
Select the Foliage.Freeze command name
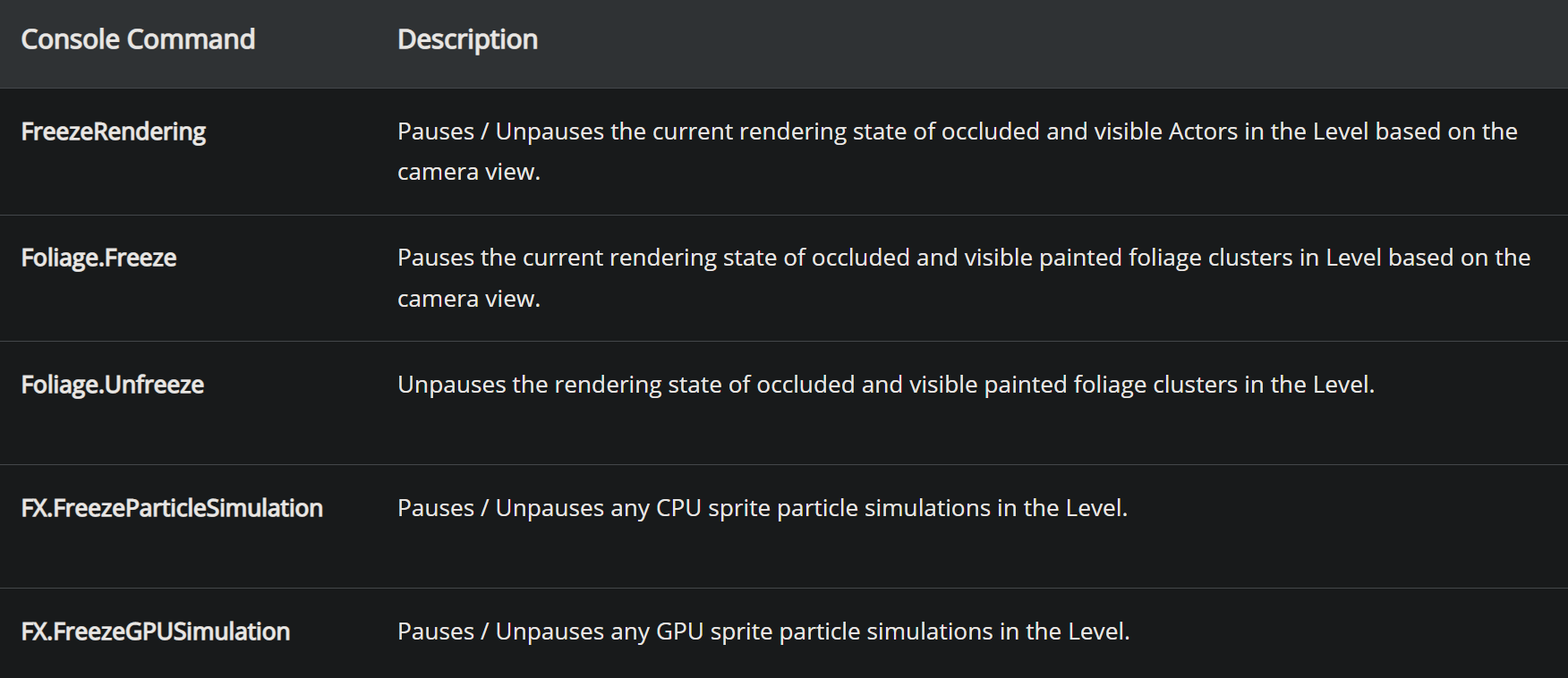click(98, 258)
